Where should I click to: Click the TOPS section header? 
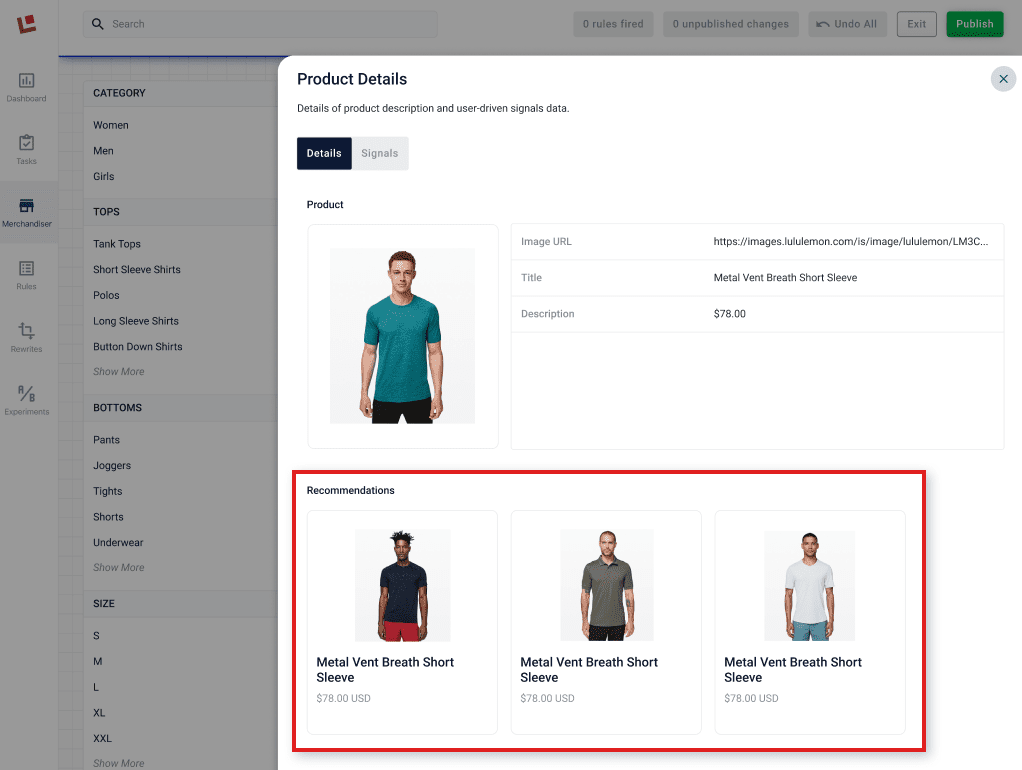(106, 212)
